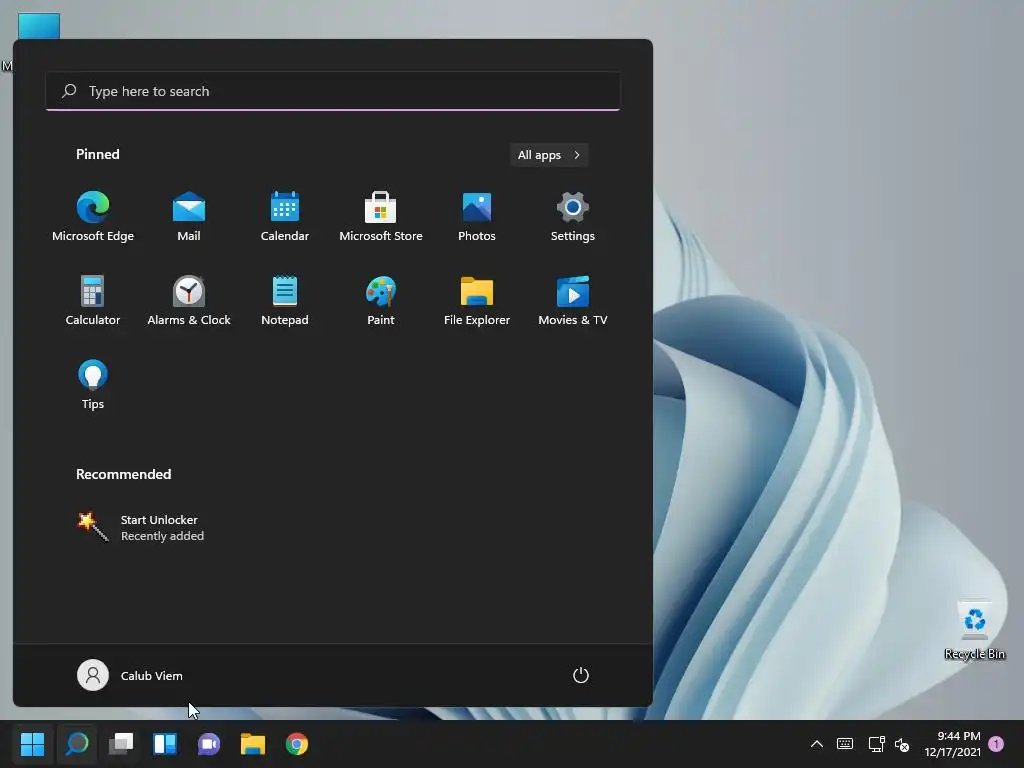Launch the Paint app

[381, 300]
